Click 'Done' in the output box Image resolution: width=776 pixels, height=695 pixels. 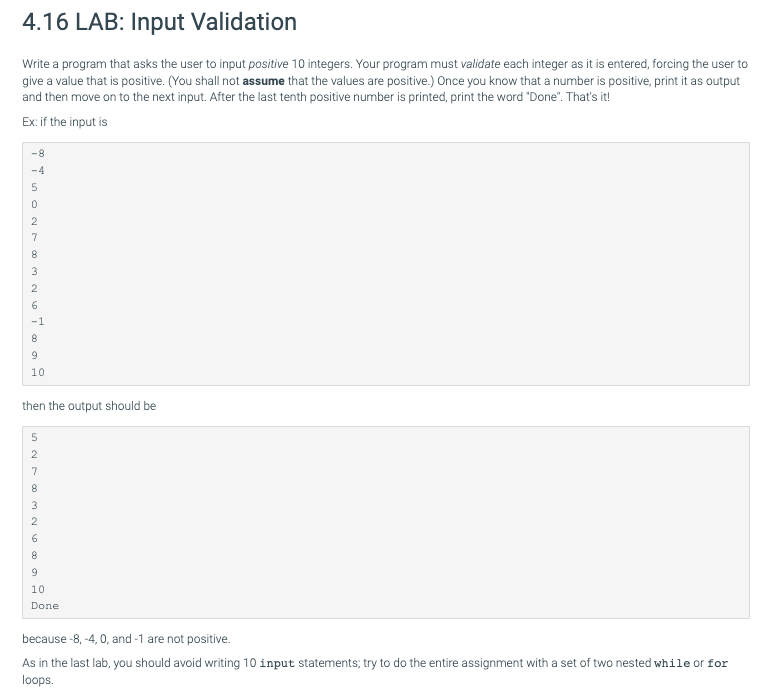tap(45, 605)
